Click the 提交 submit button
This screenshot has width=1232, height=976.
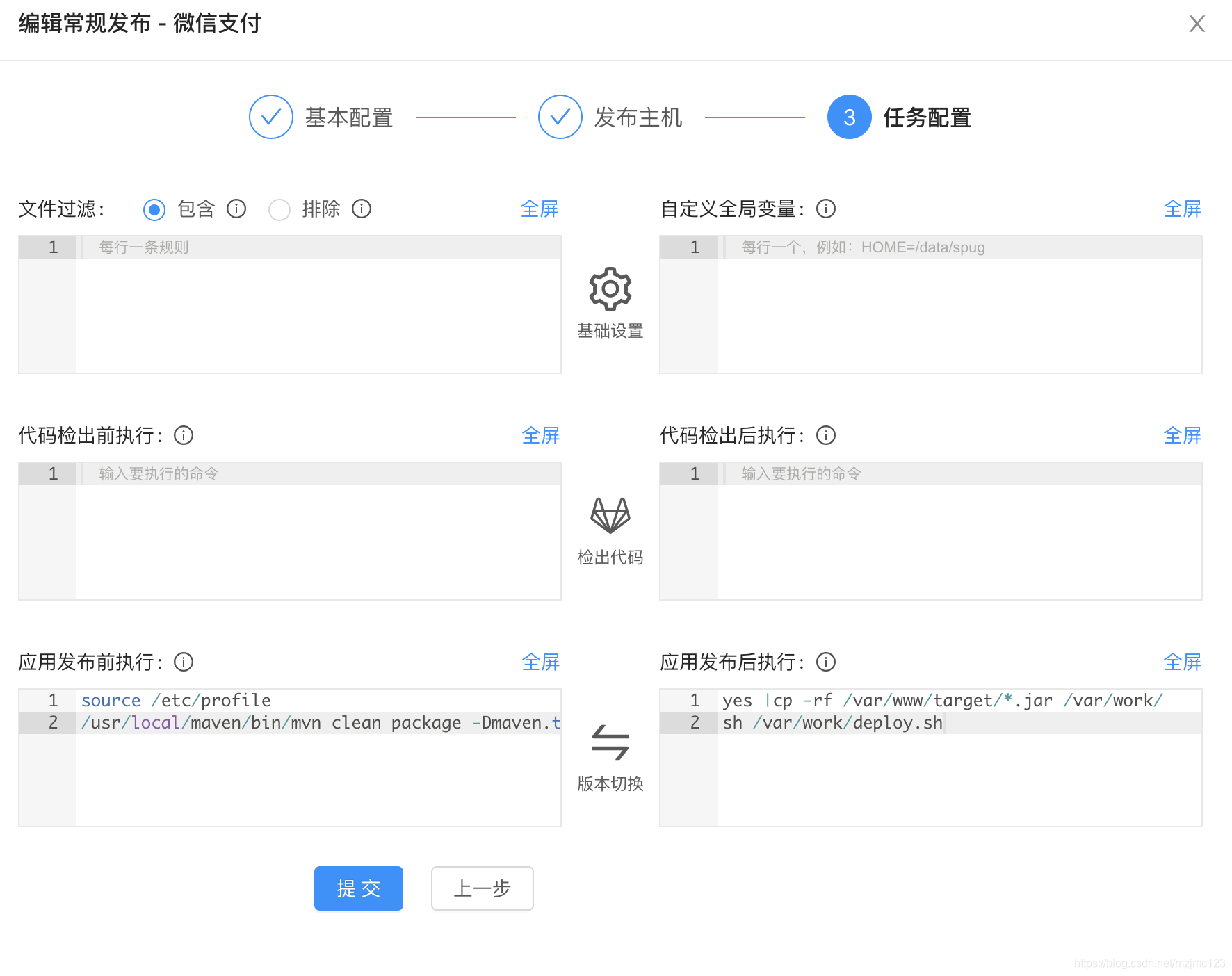359,888
